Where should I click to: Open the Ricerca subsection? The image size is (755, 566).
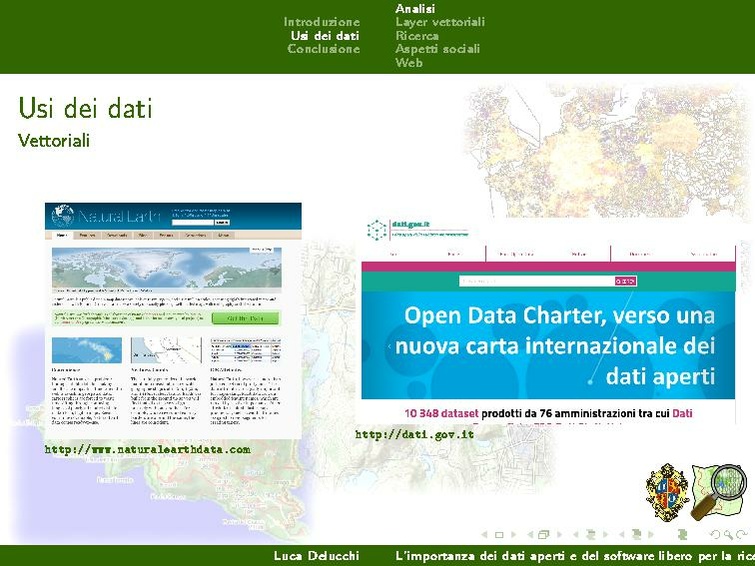417,36
